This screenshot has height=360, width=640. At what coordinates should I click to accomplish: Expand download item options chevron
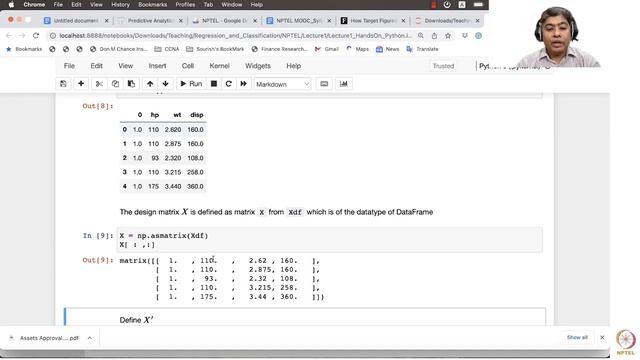click(89, 338)
